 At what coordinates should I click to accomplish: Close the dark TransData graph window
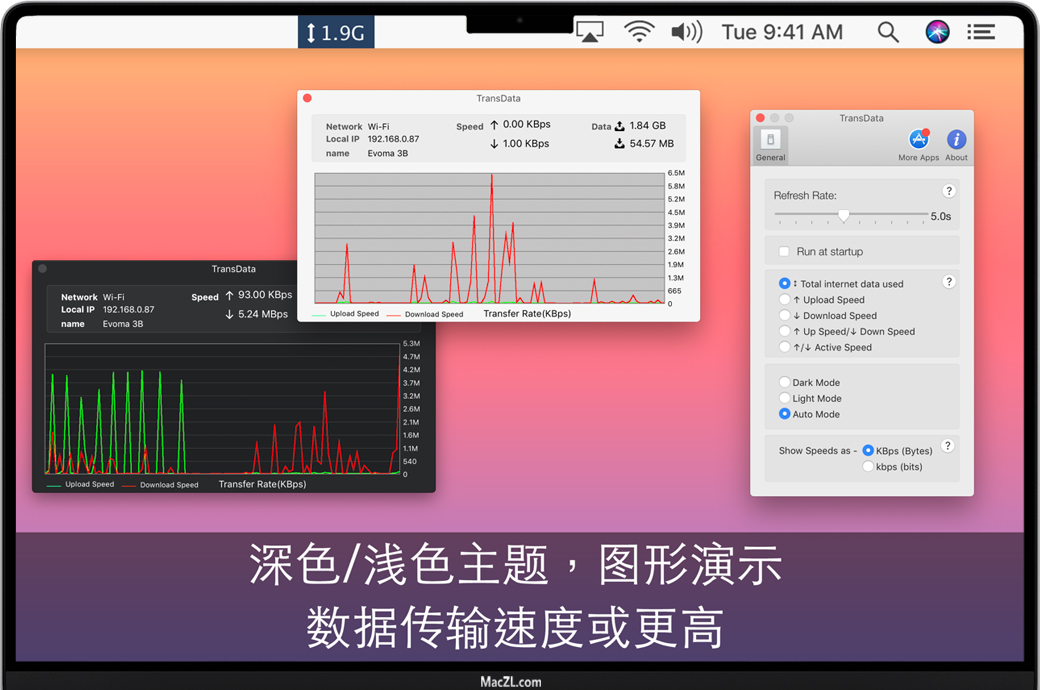pos(42,269)
